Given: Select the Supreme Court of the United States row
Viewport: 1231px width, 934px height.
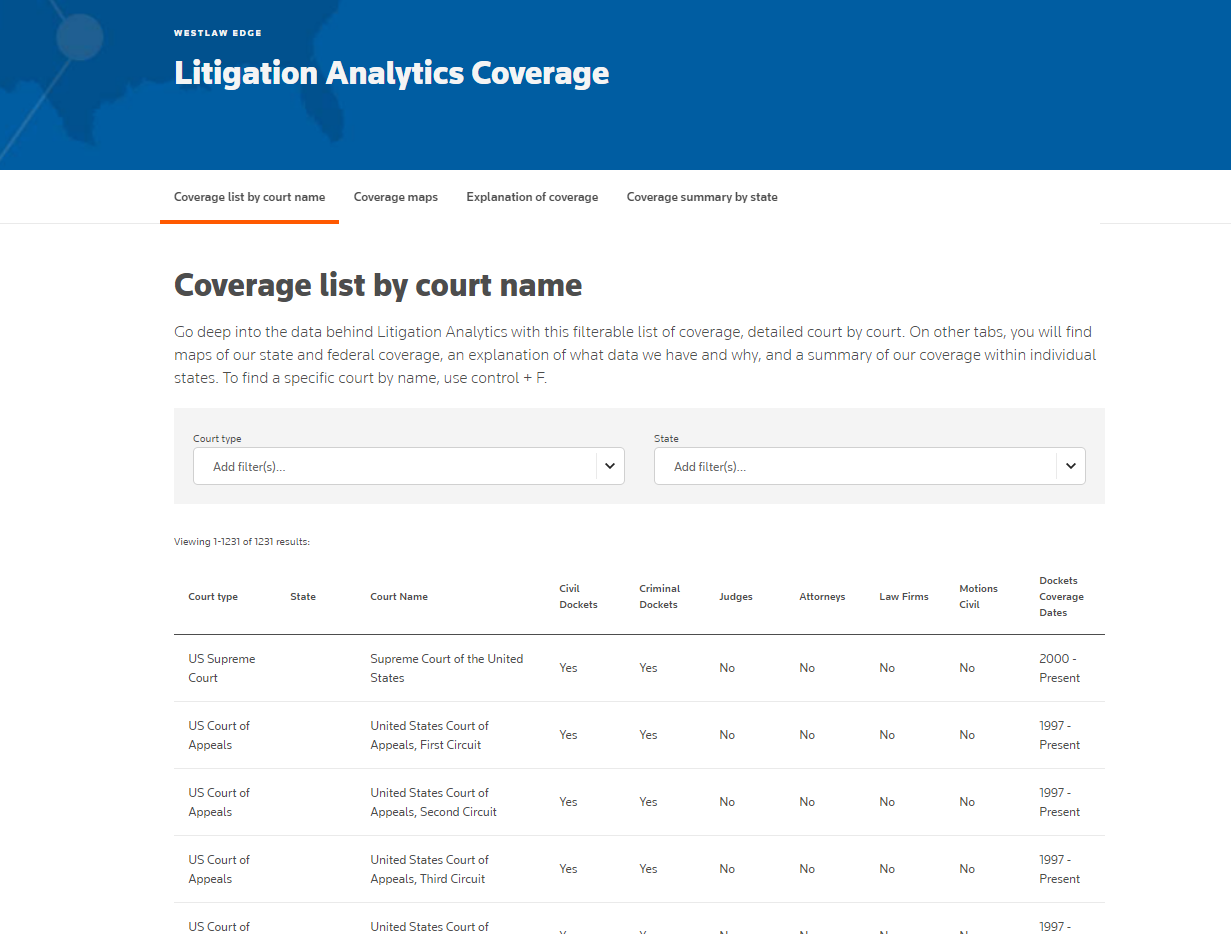Looking at the screenshot, I should tap(446, 668).
